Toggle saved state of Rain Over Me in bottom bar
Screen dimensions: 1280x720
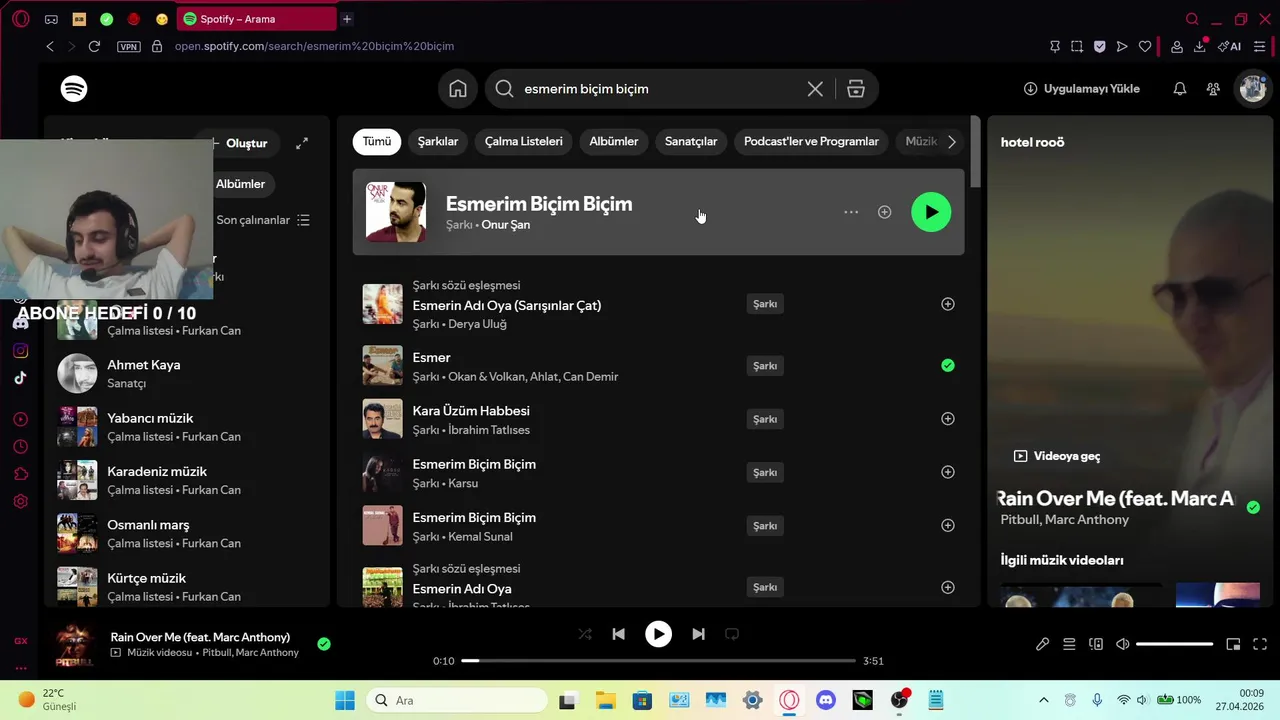point(323,644)
